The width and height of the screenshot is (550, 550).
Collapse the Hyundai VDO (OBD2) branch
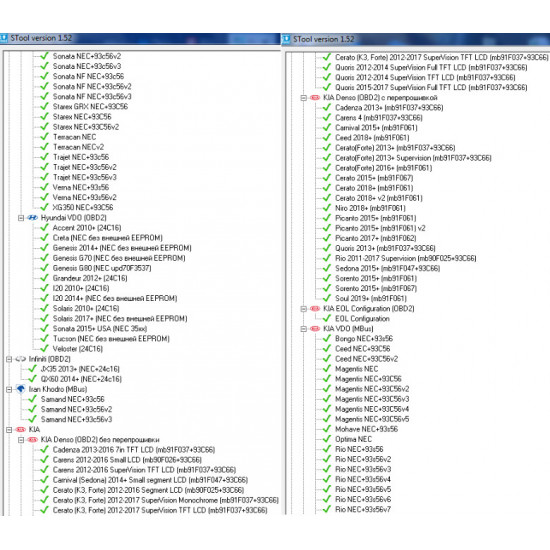21,218
